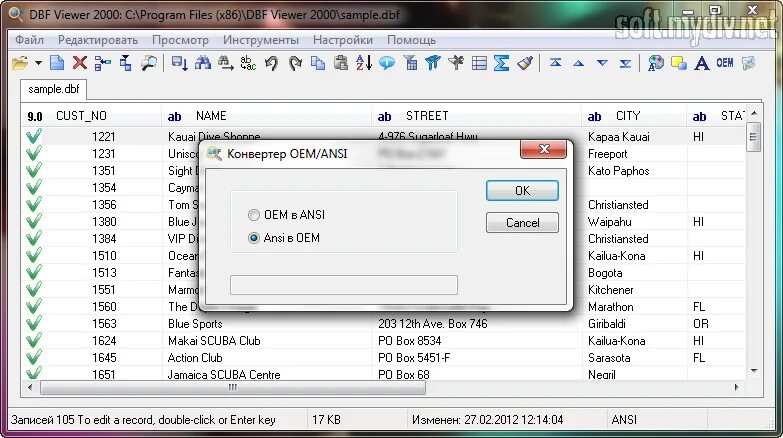Image resolution: width=783 pixels, height=438 pixels.
Task: Close the Конвертер OEM/ANSI dialog
Action: pyautogui.click(x=544, y=149)
